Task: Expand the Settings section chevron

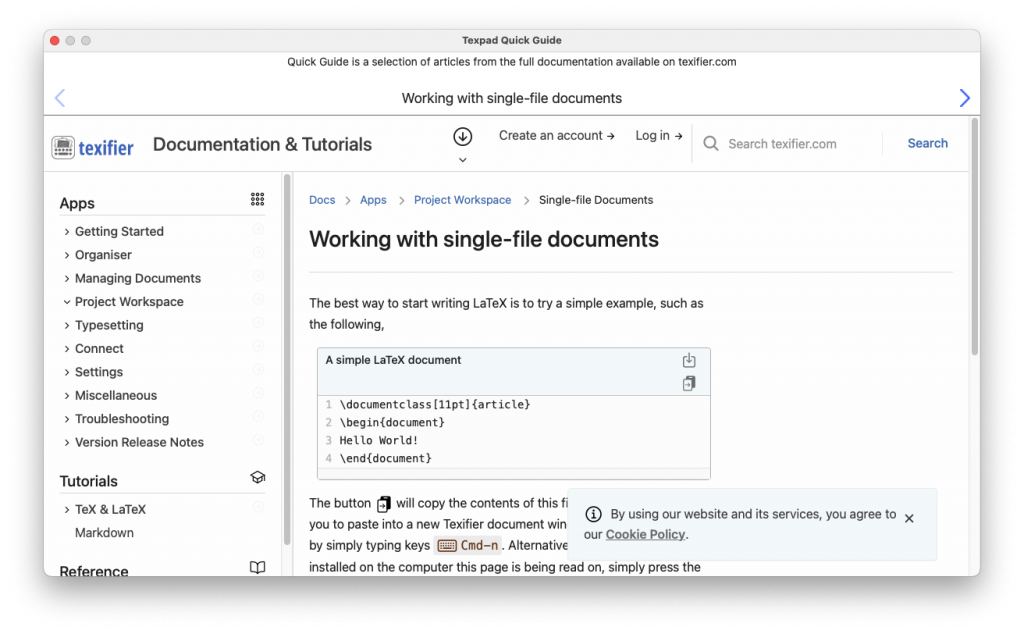Action: [67, 372]
